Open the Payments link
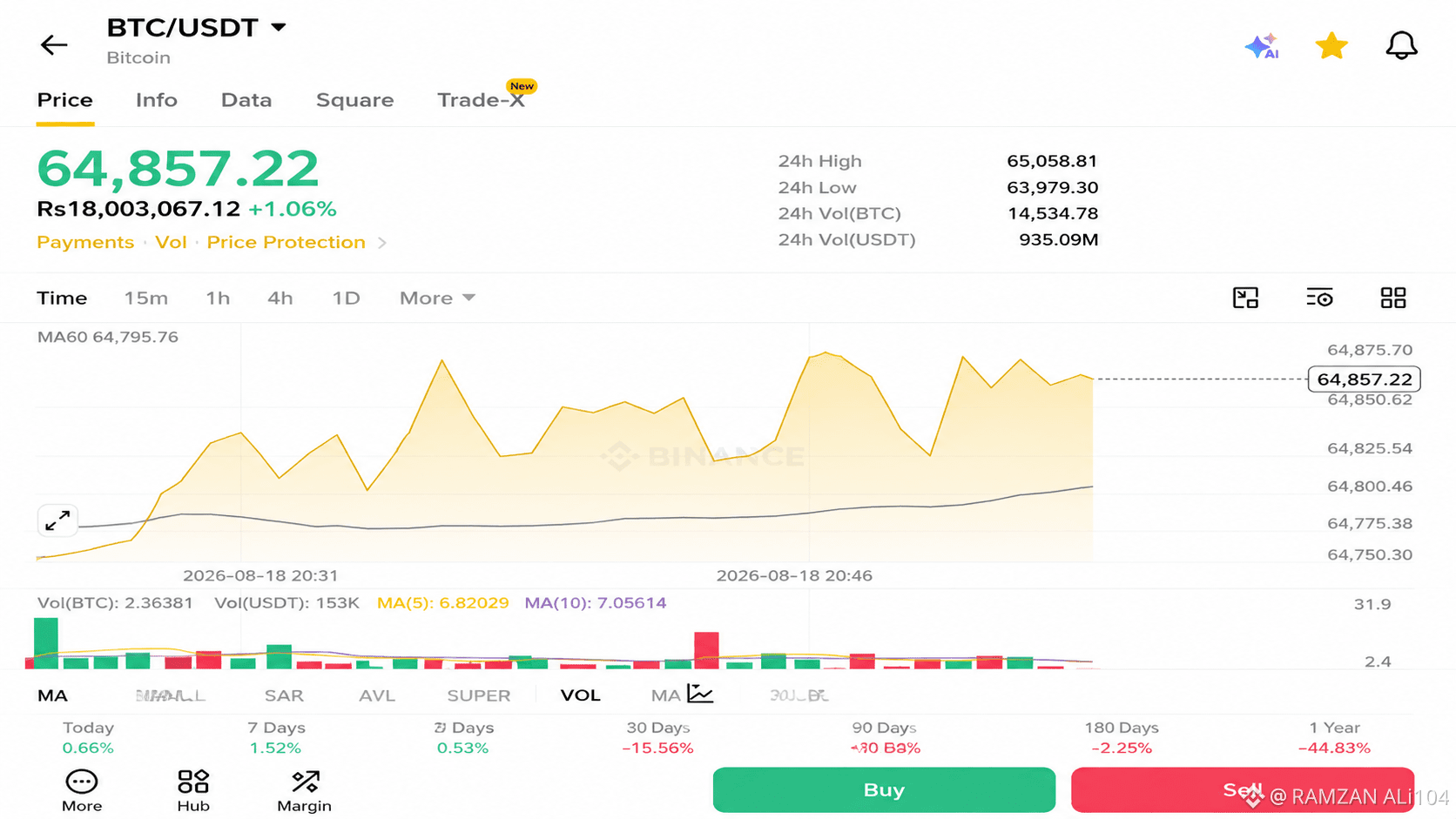This screenshot has height=819, width=1456. [85, 242]
